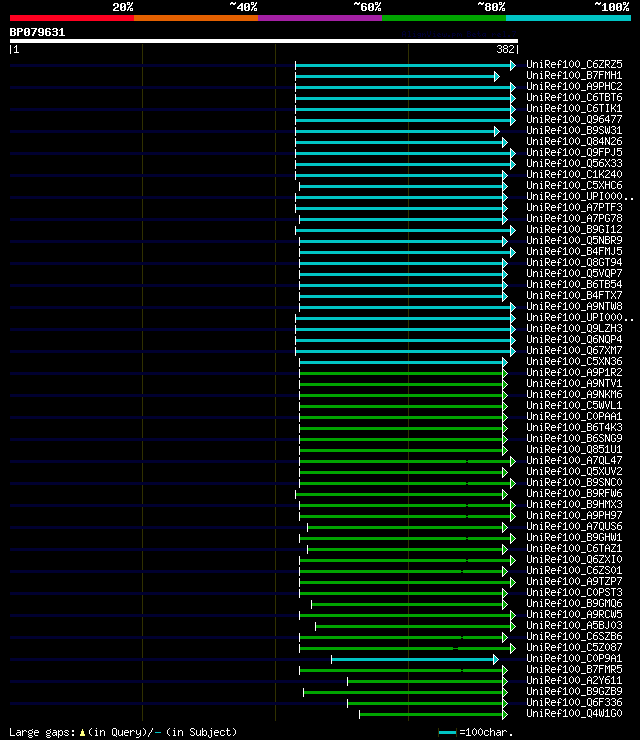This screenshot has width=640, height=740.
Task: Click the 382 end position number
Action: 505,49
